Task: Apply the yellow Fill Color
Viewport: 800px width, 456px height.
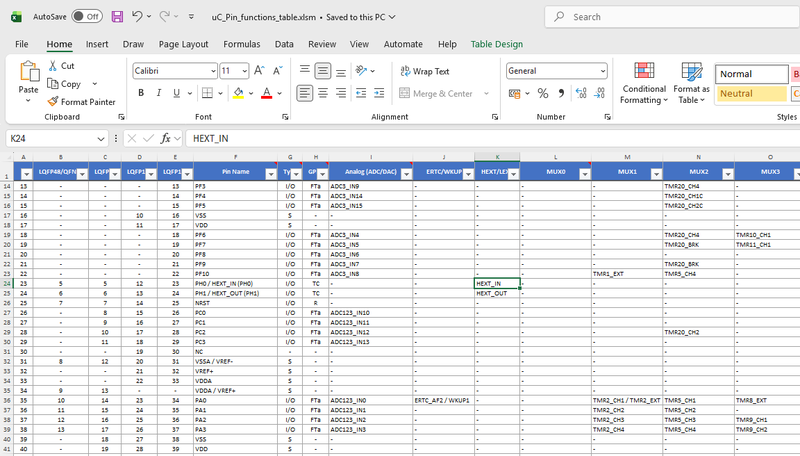Action: click(238, 93)
